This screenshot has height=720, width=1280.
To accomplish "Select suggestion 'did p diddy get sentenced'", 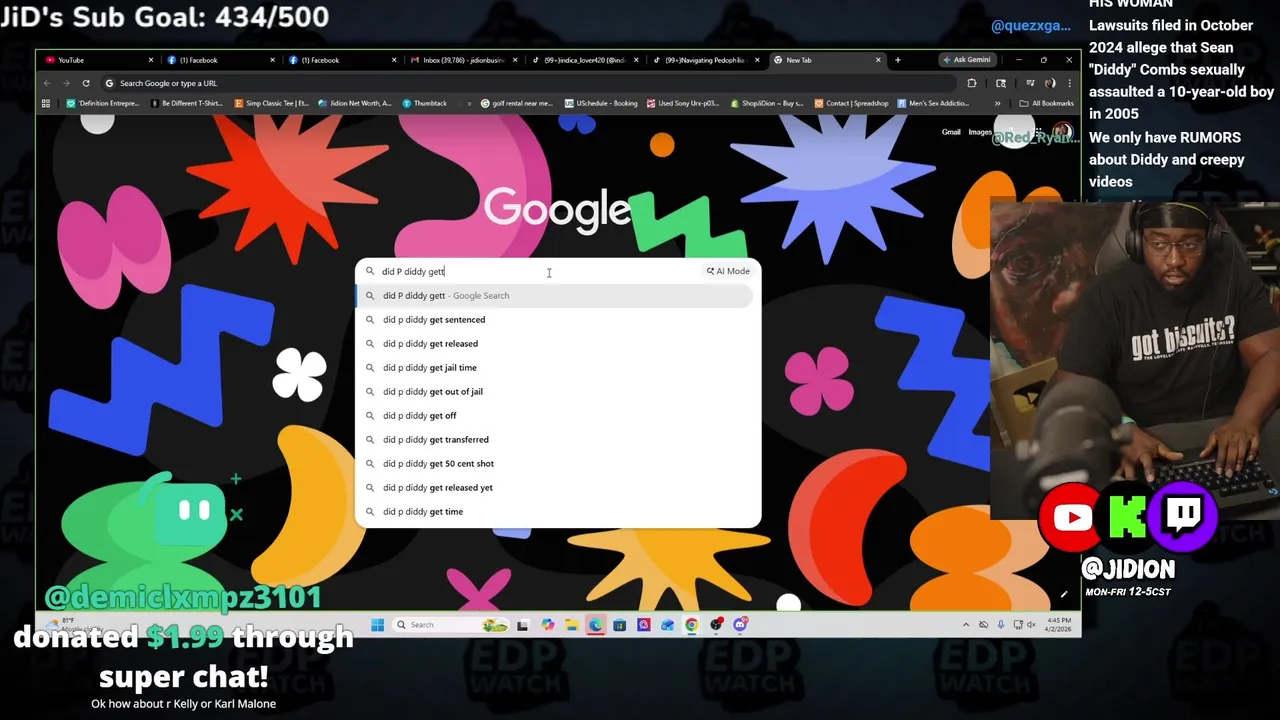I will point(556,319).
